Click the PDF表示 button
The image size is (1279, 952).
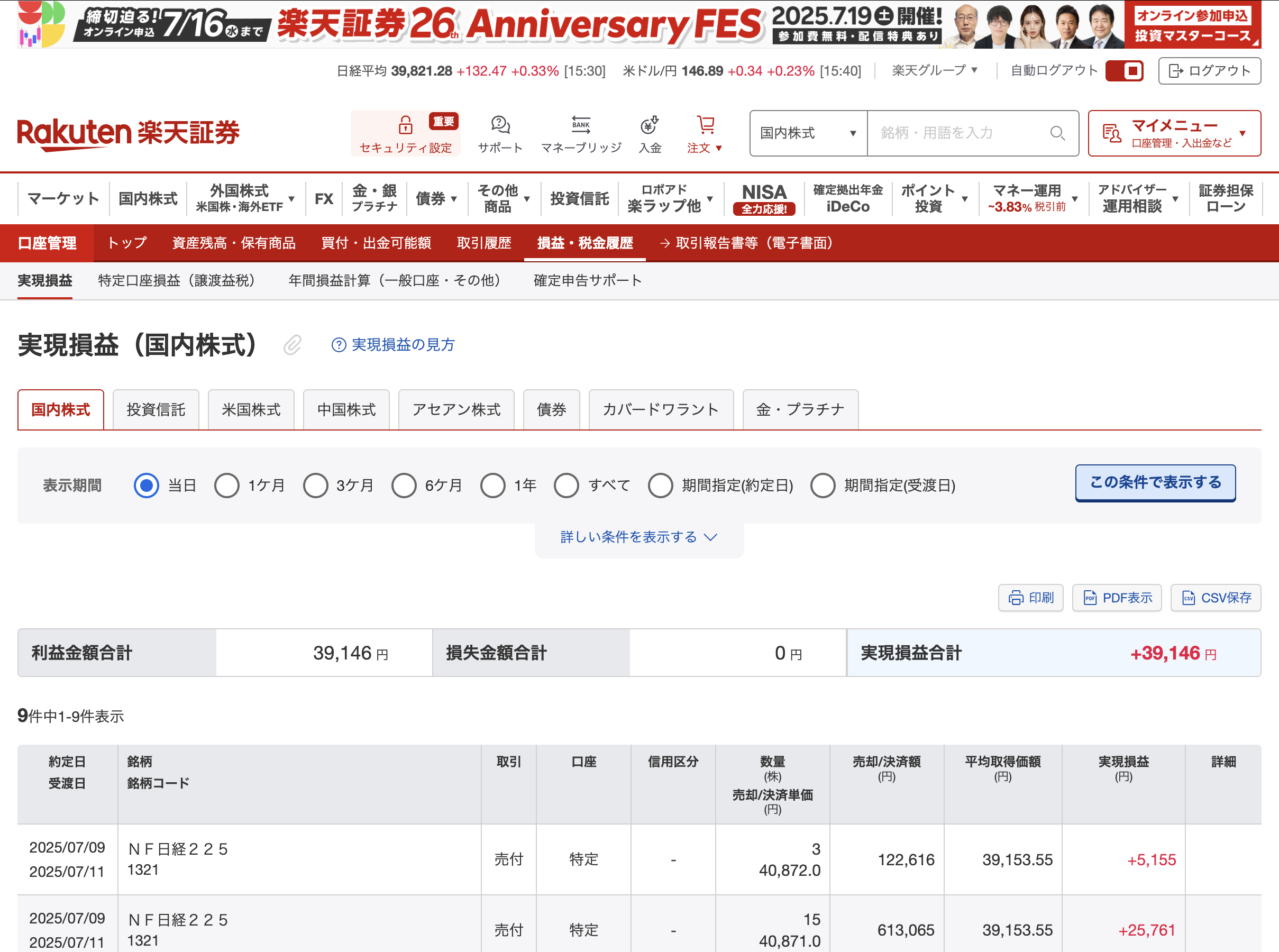click(1117, 598)
